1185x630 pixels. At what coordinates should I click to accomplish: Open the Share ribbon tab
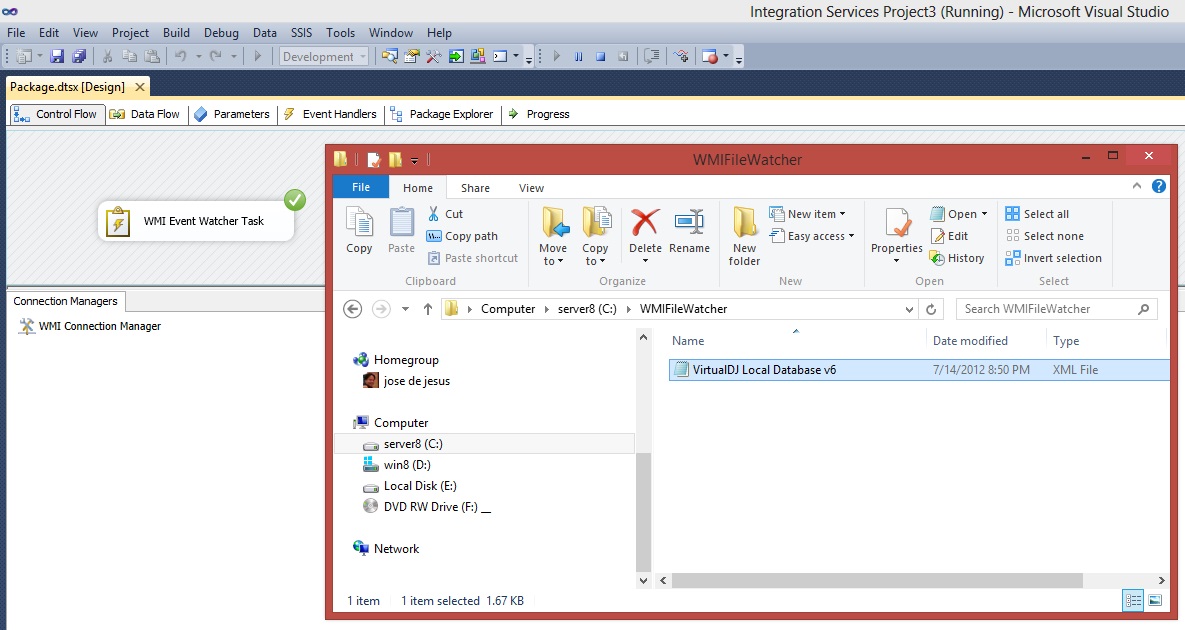pyautogui.click(x=475, y=188)
